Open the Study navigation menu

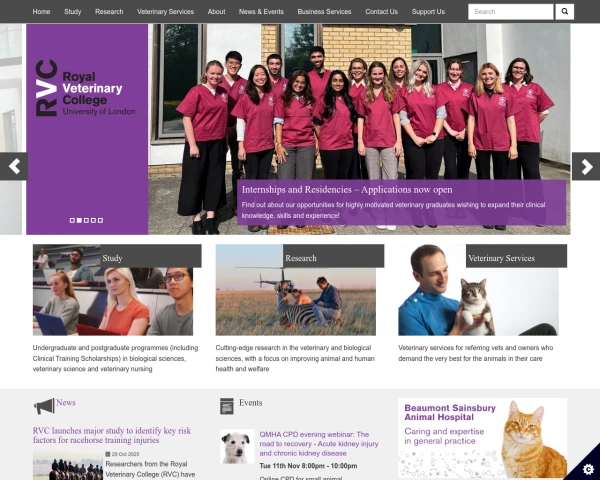(x=73, y=11)
